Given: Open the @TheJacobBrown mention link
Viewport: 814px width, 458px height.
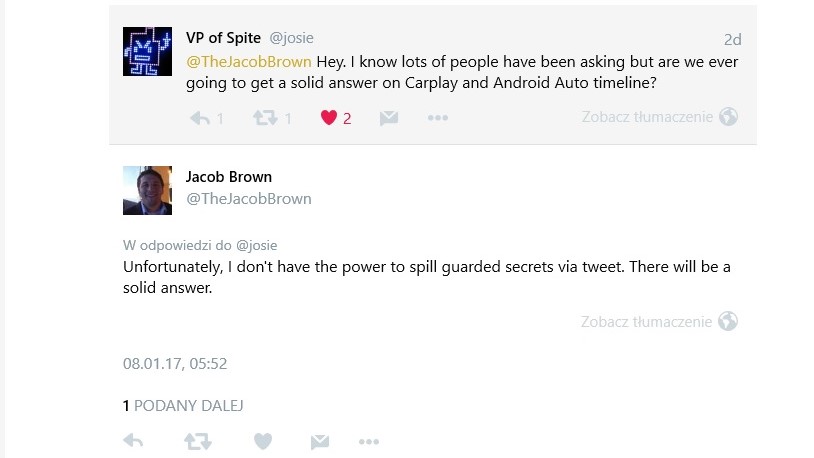Looking at the screenshot, I should pyautogui.click(x=249, y=61).
